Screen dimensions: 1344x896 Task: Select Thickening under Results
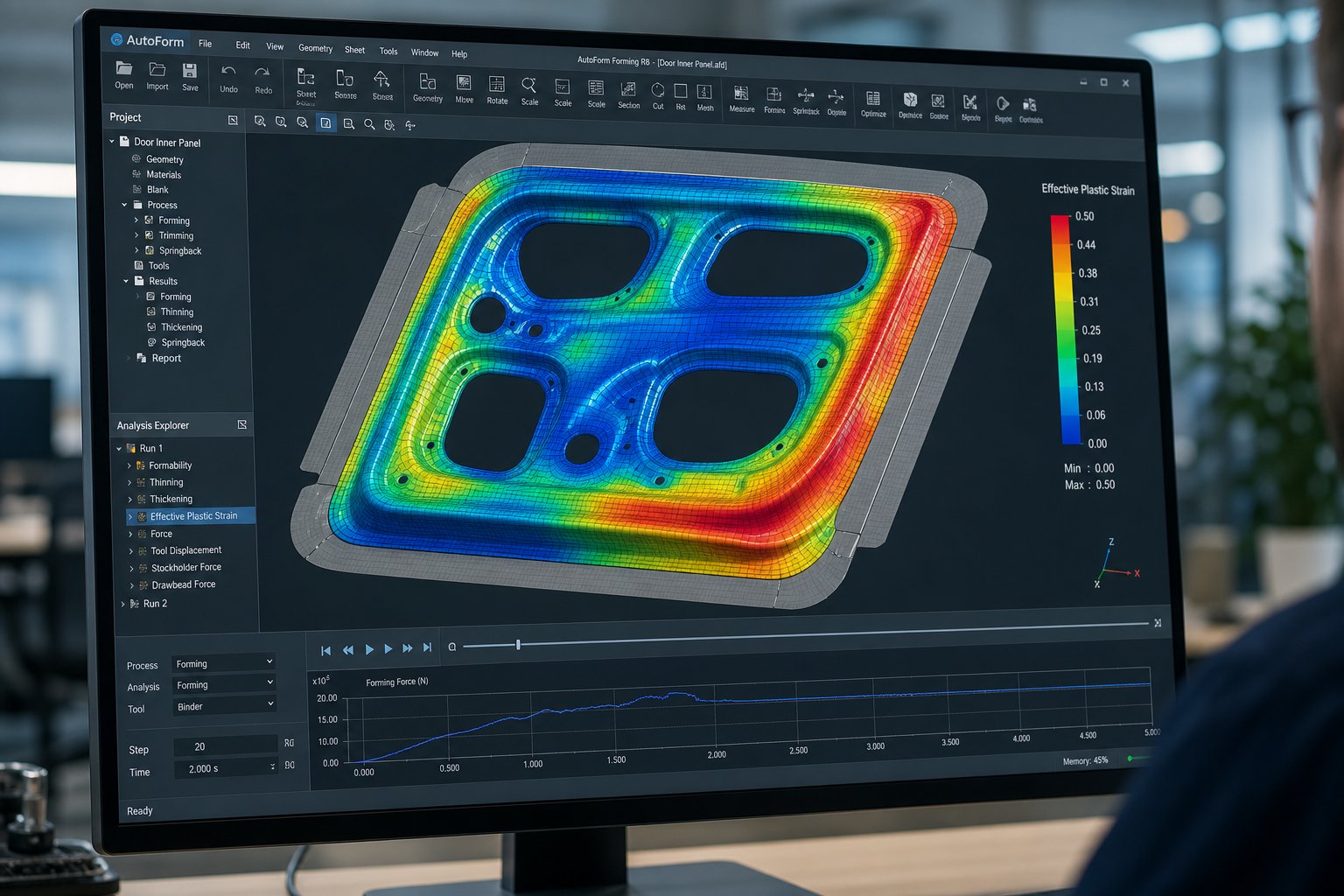pyautogui.click(x=181, y=327)
